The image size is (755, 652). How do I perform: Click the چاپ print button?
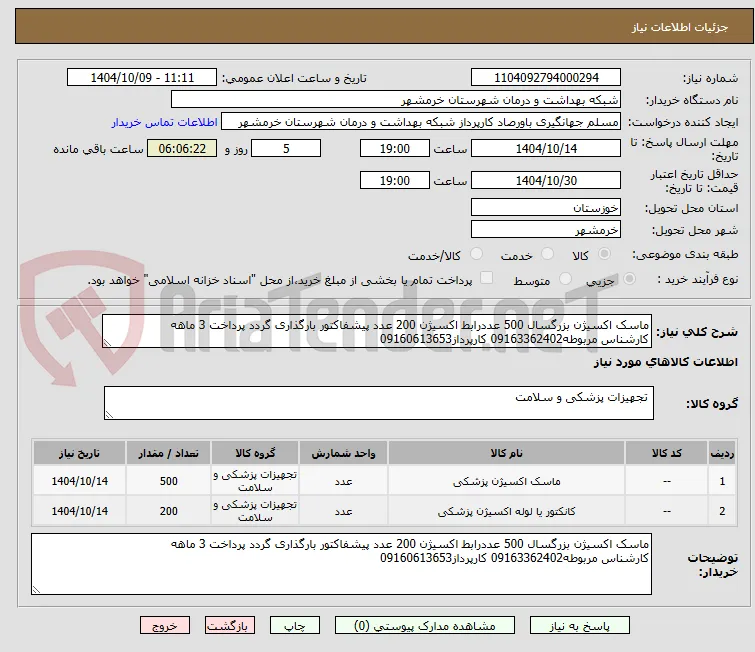(295, 626)
